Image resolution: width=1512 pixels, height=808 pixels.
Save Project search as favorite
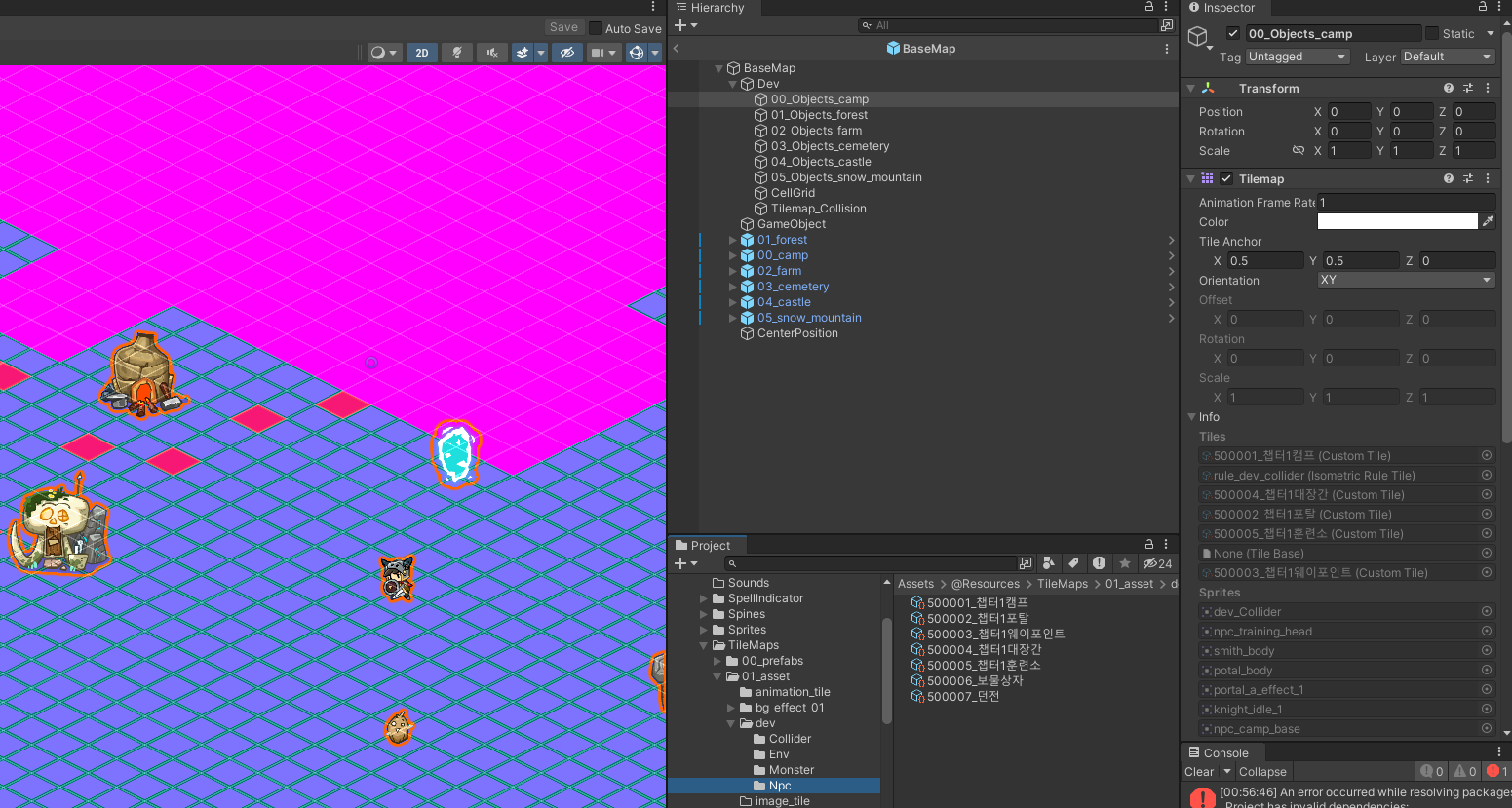point(1124,563)
